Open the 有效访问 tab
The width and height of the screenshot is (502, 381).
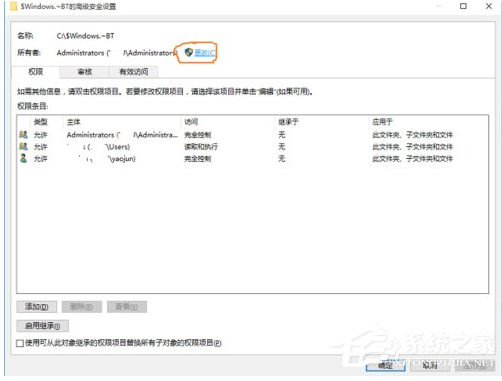[x=134, y=72]
